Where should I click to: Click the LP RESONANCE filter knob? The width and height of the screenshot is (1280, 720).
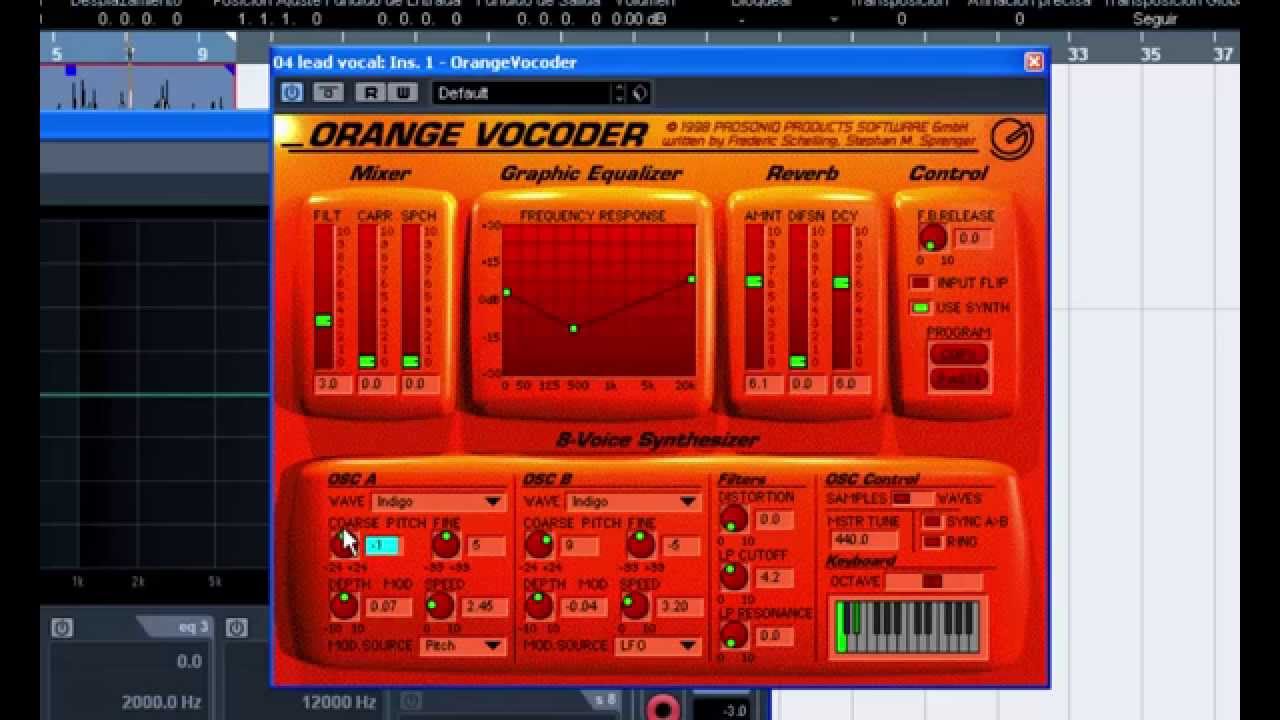pos(733,635)
